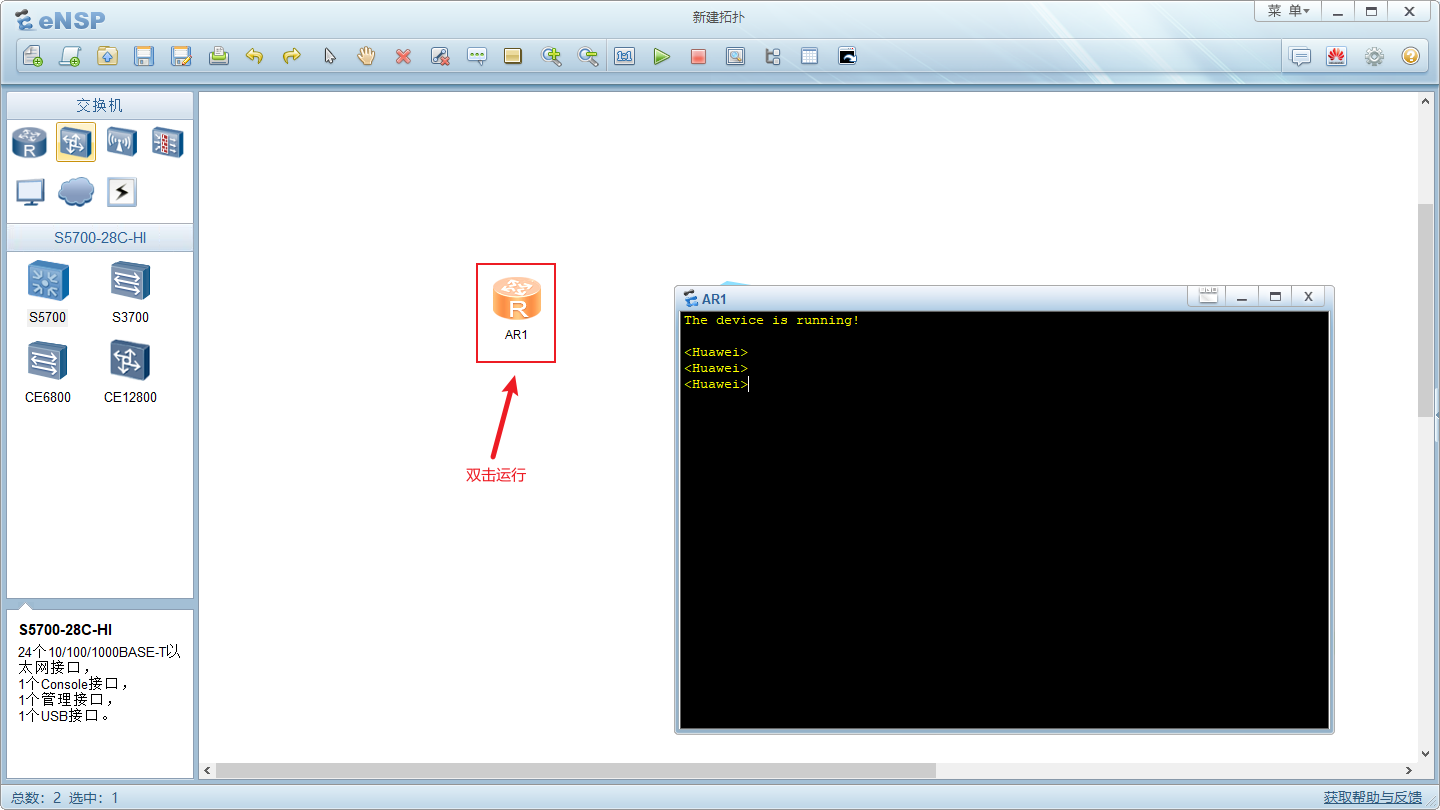Redo the last action
The image size is (1440, 810).
click(292, 56)
